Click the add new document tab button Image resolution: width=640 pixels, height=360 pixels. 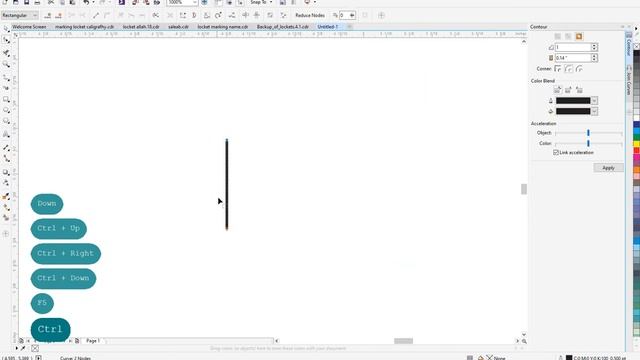[x=349, y=27]
